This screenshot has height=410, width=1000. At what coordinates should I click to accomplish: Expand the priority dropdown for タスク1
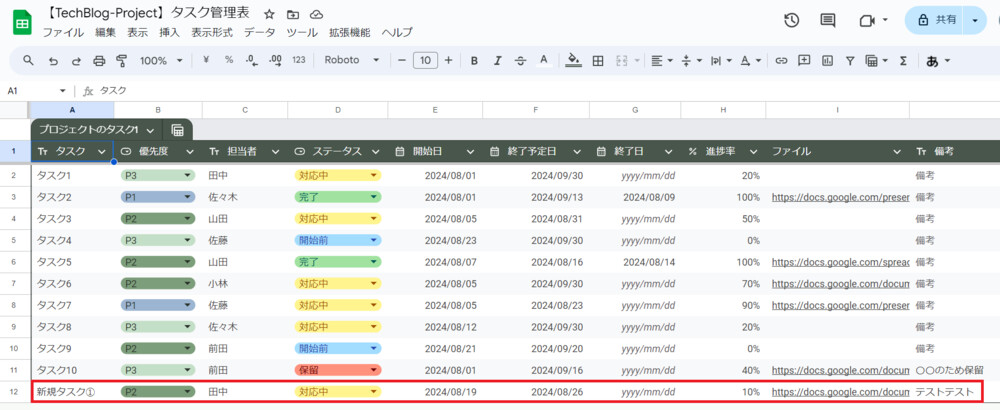pos(187,175)
